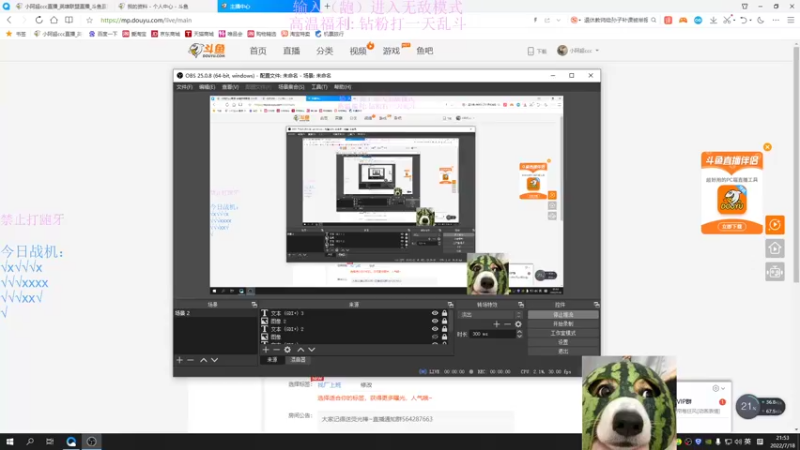The width and height of the screenshot is (800, 450).
Task: Toggle visibility of 图像 2 source
Action: [435, 321]
